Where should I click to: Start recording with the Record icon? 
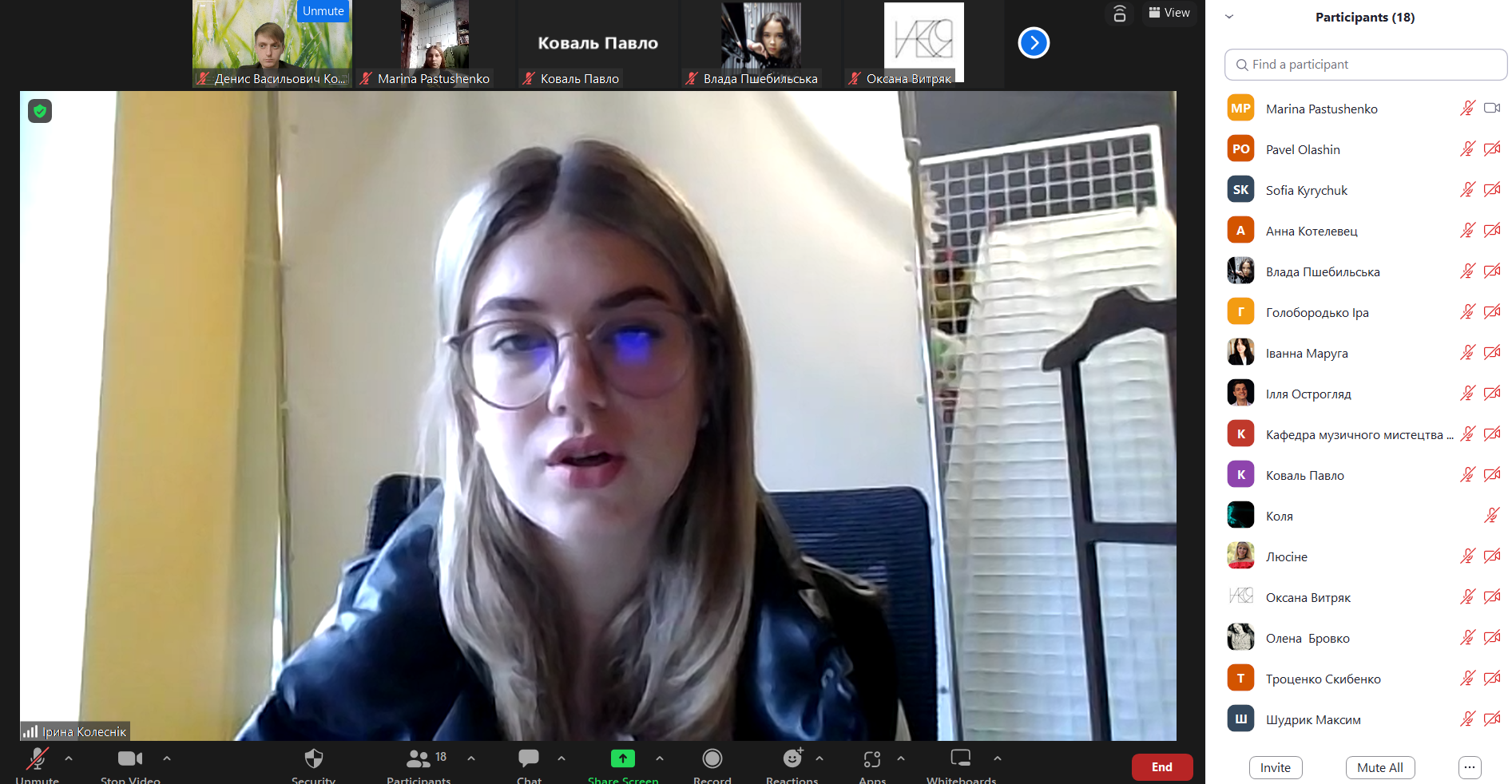click(x=712, y=758)
